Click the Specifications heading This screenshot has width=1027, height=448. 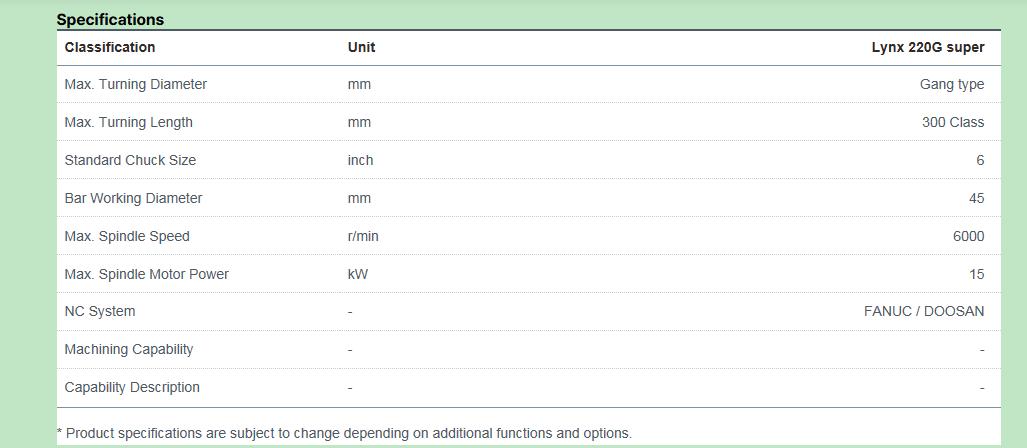click(110, 20)
